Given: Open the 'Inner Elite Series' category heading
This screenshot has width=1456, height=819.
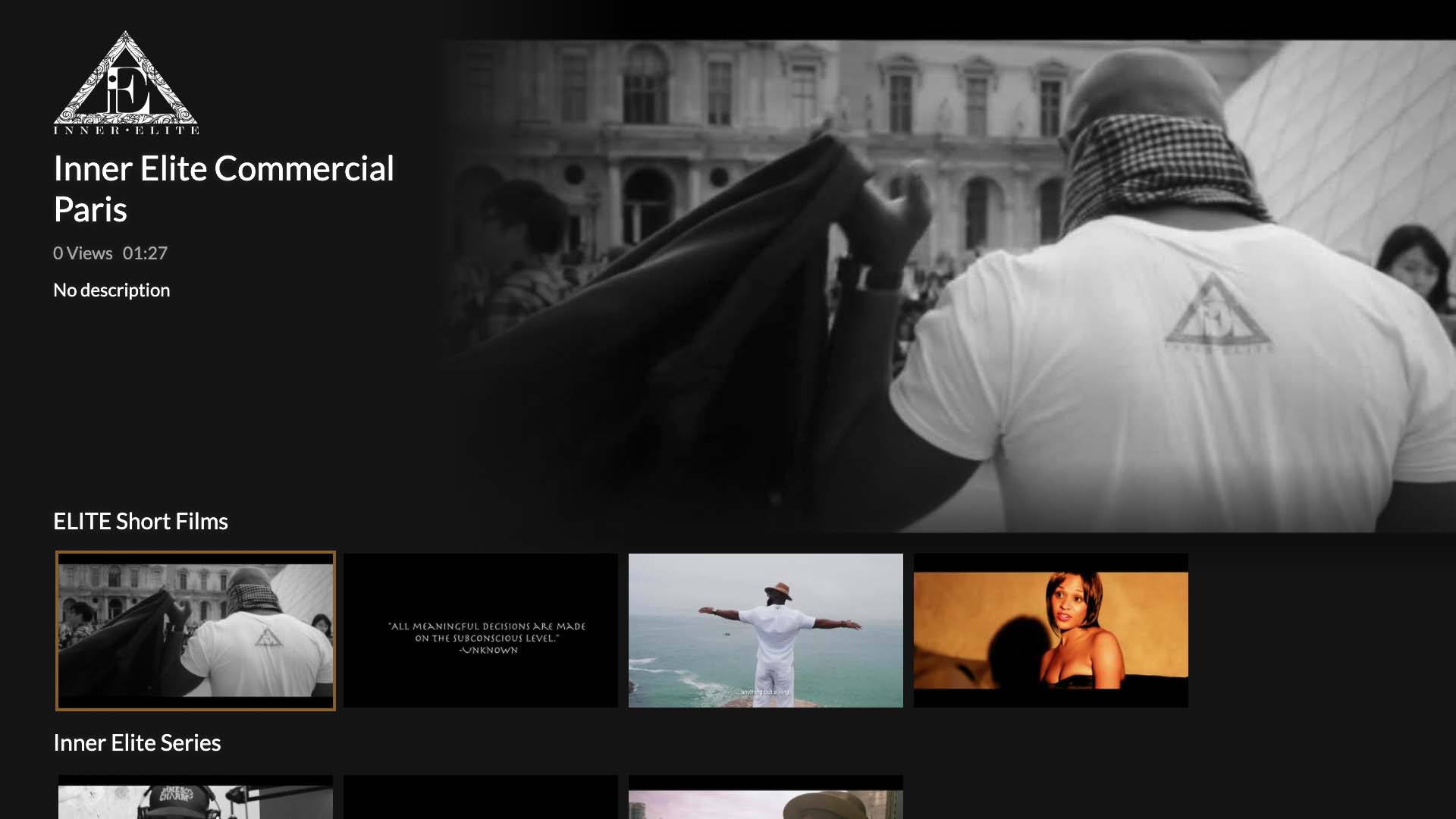Looking at the screenshot, I should pyautogui.click(x=137, y=743).
